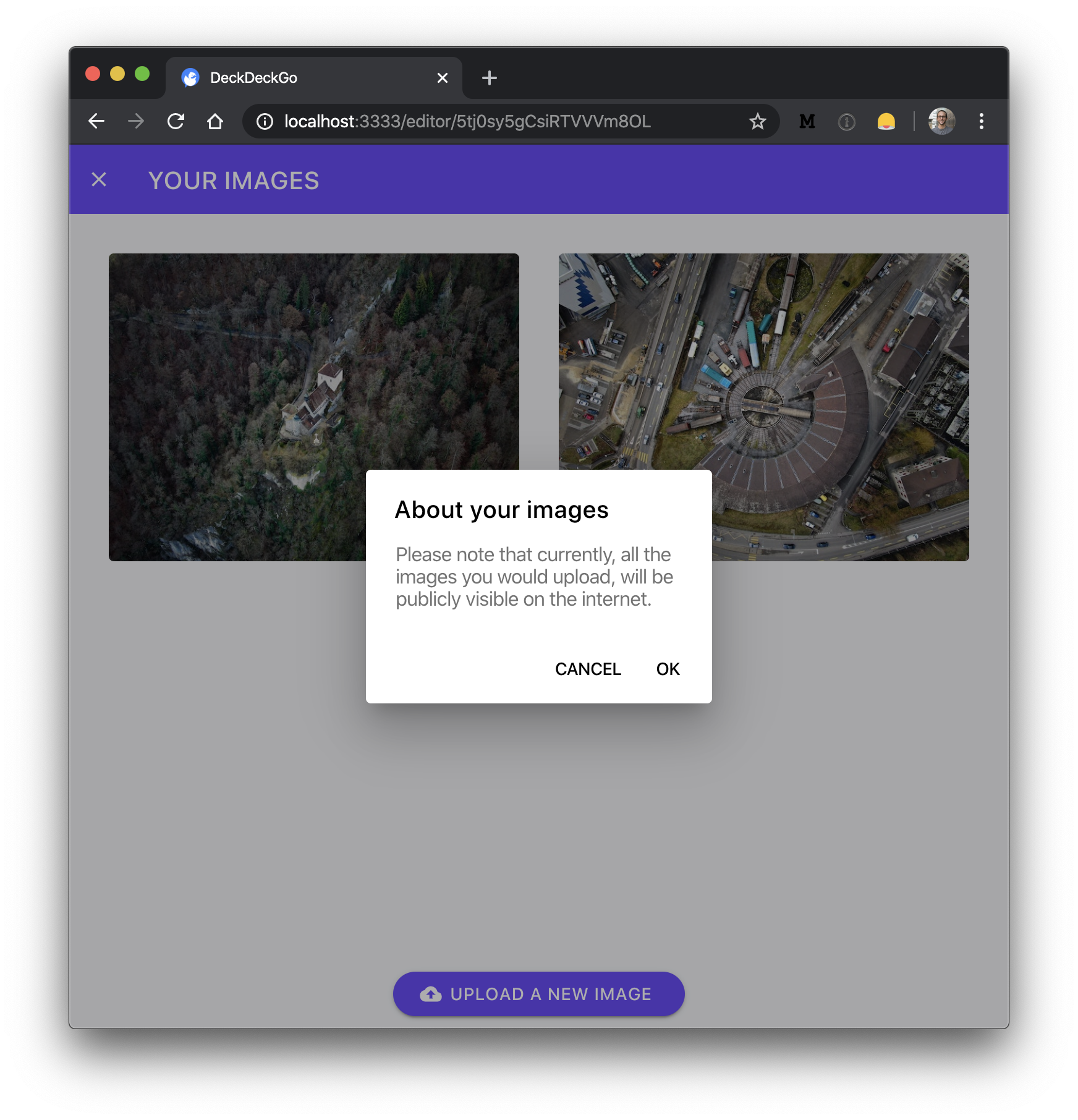This screenshot has height=1120, width=1078.
Task: Click the macOS yellow minimize button
Action: (117, 74)
